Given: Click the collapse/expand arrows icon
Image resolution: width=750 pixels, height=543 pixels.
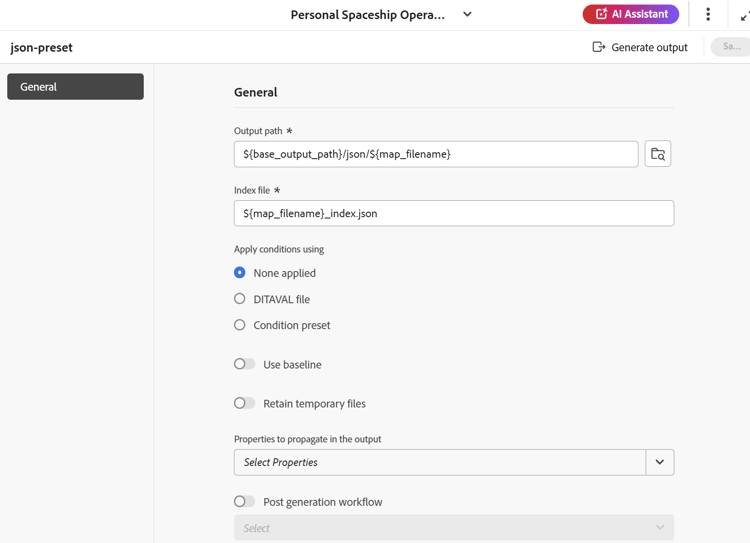Looking at the screenshot, I should point(744,15).
